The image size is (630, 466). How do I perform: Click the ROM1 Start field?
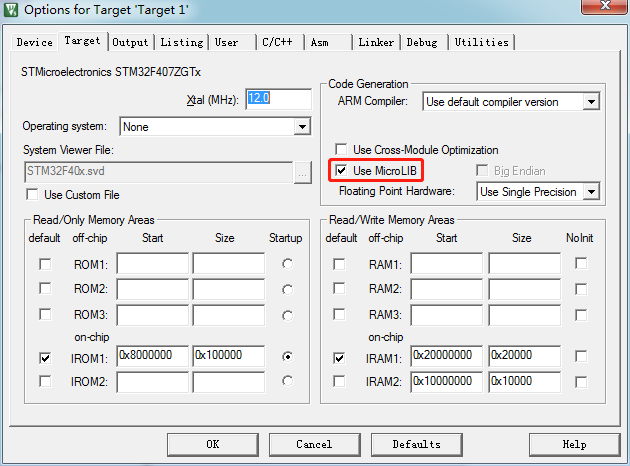click(152, 264)
